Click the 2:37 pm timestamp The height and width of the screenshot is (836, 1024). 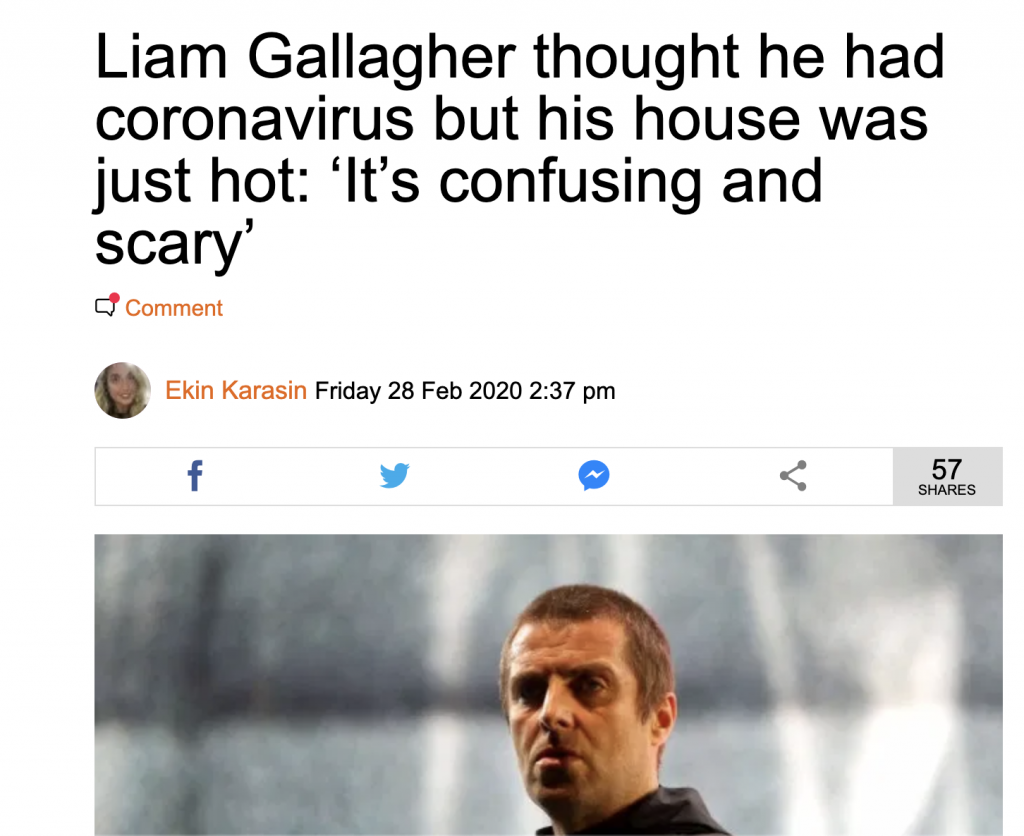coord(572,391)
